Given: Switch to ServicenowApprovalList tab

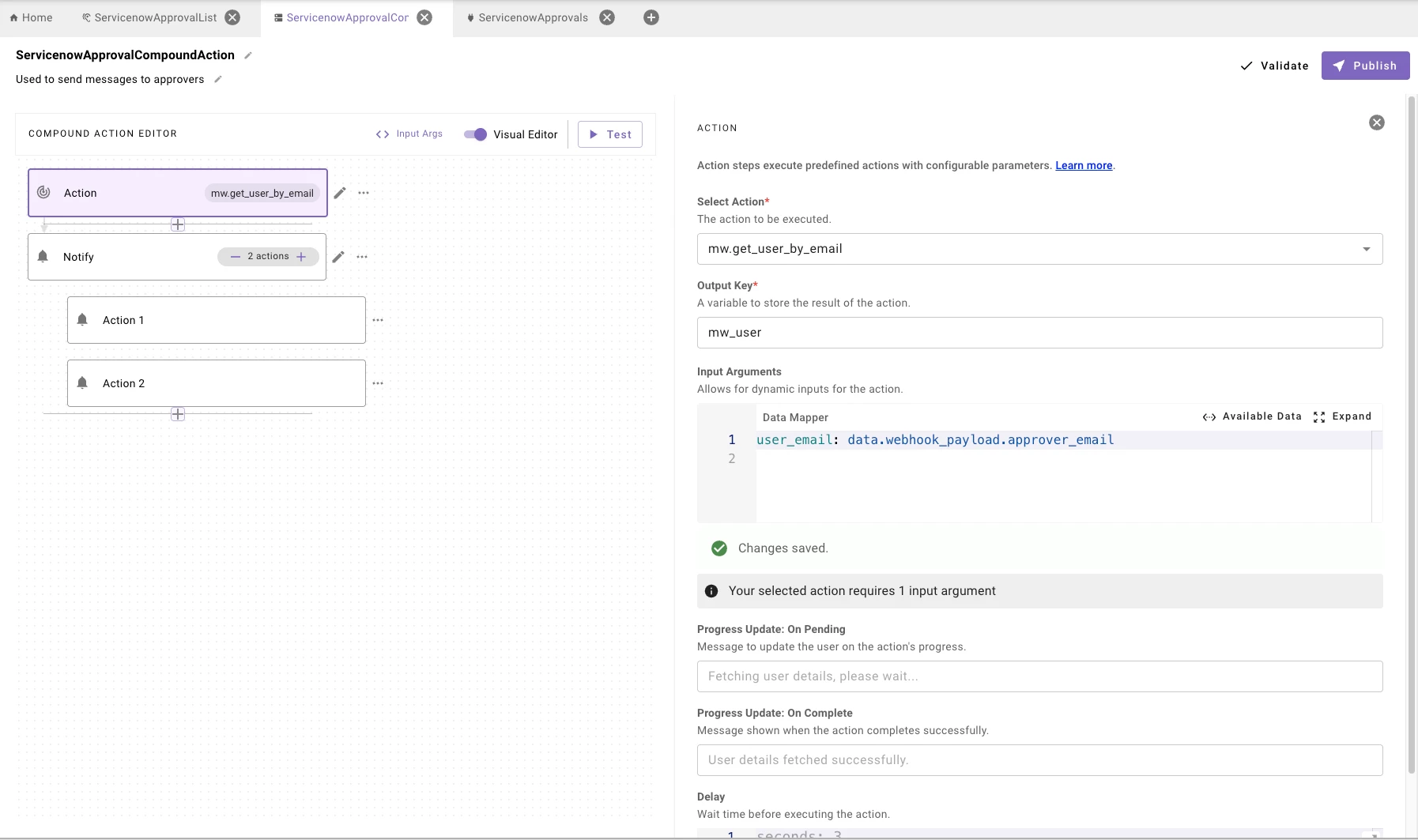Looking at the screenshot, I should coord(149,17).
